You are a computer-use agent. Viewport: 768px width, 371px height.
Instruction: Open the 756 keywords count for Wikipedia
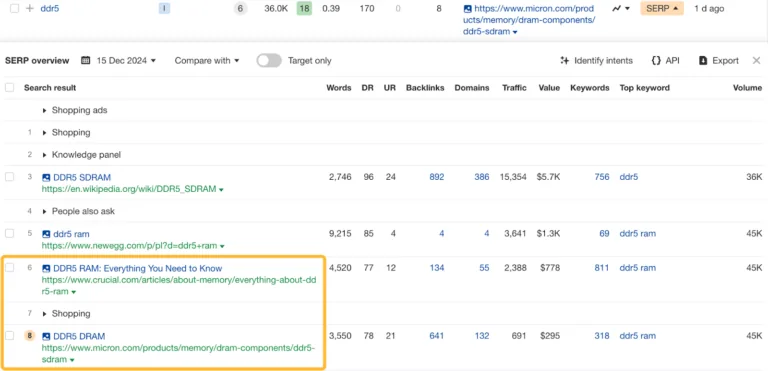(x=601, y=177)
